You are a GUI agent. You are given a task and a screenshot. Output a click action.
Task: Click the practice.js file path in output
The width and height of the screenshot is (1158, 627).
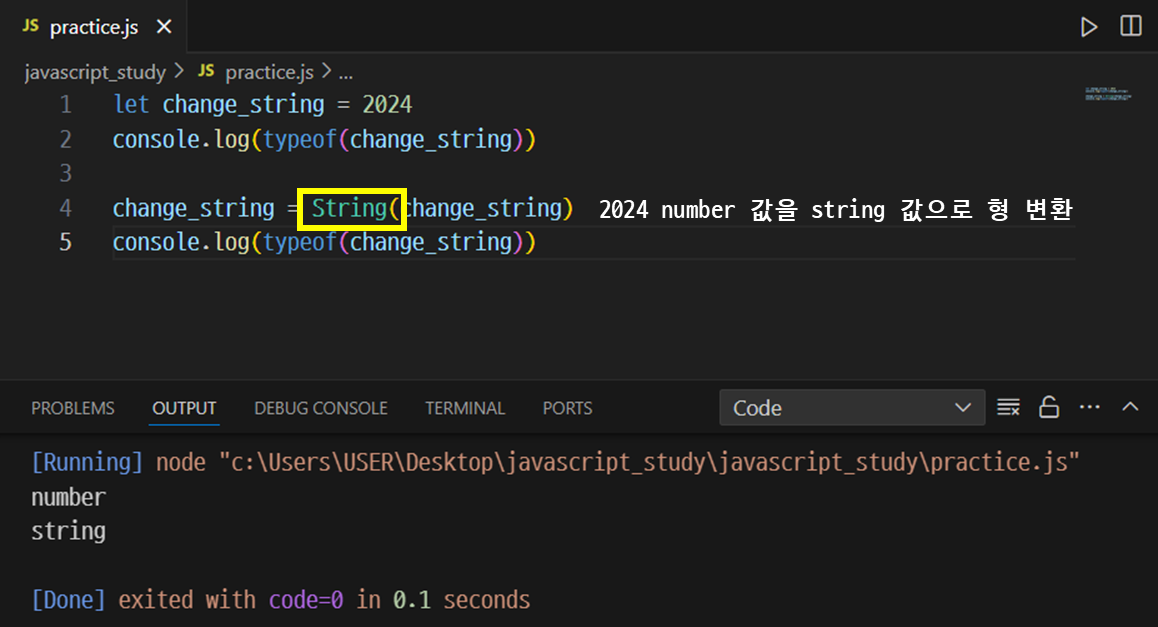(649, 462)
